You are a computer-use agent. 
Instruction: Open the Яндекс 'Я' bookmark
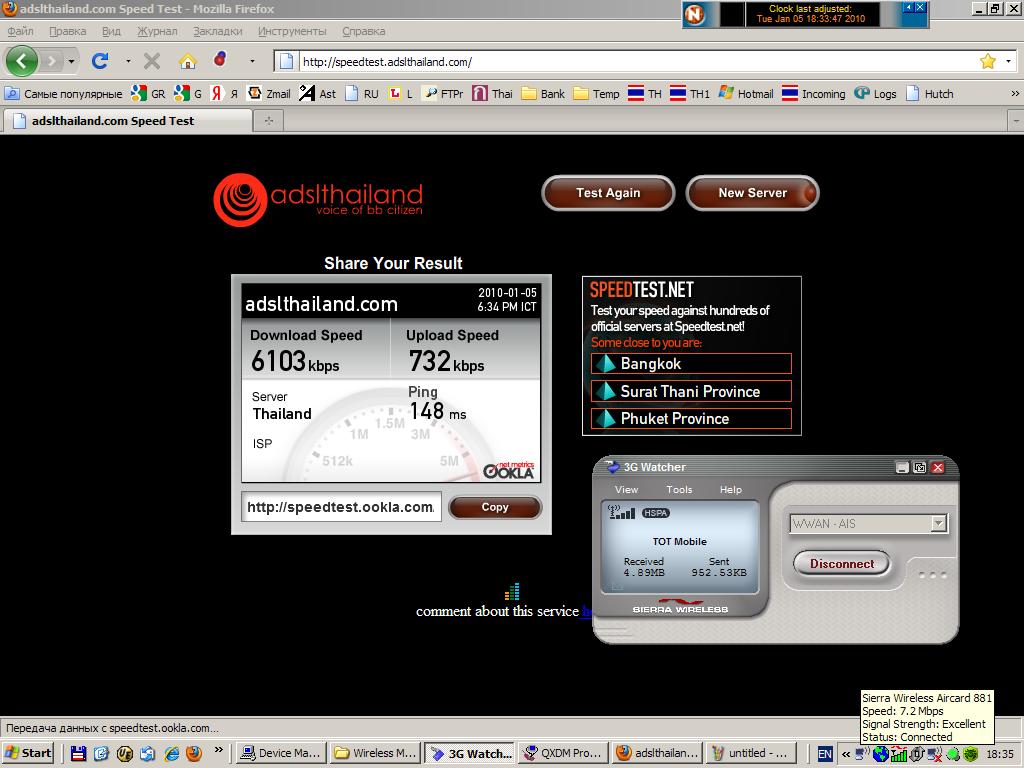click(224, 93)
